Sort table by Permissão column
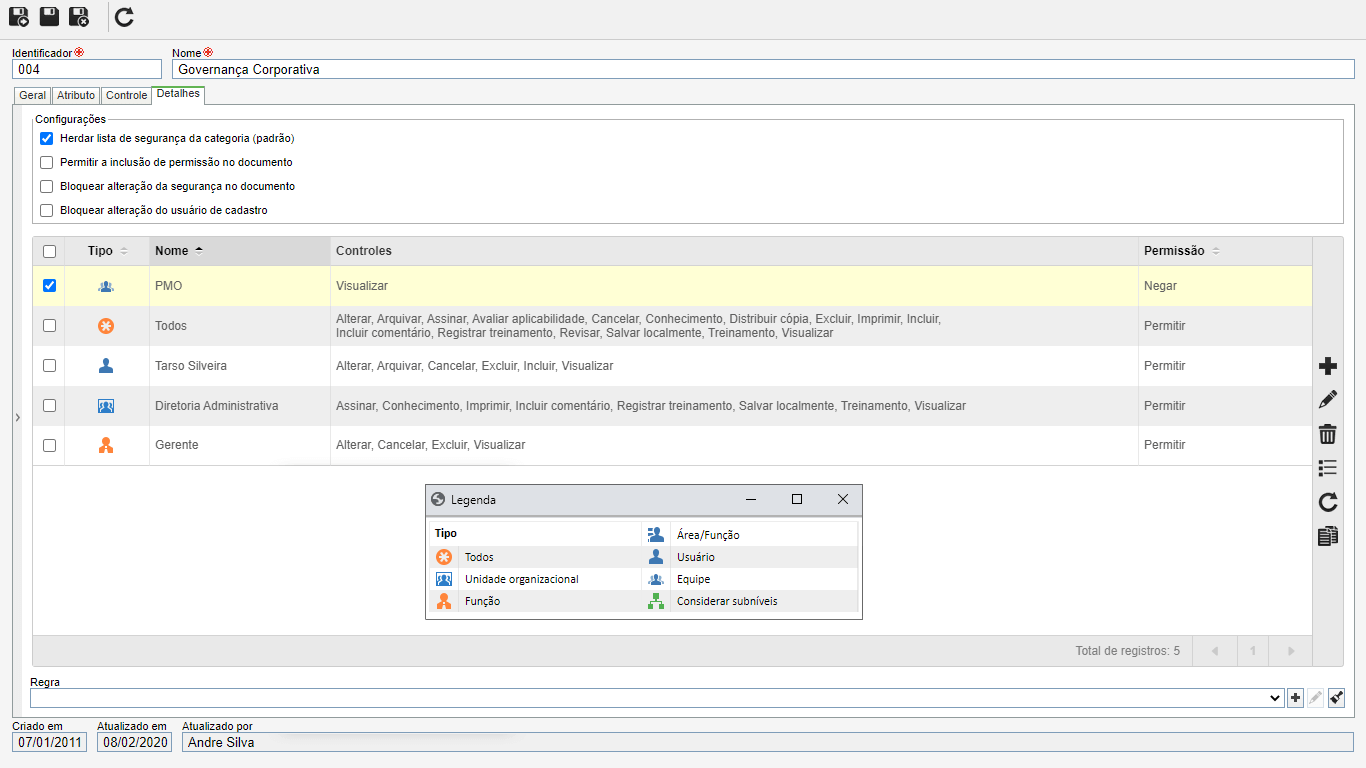 pos(1216,251)
